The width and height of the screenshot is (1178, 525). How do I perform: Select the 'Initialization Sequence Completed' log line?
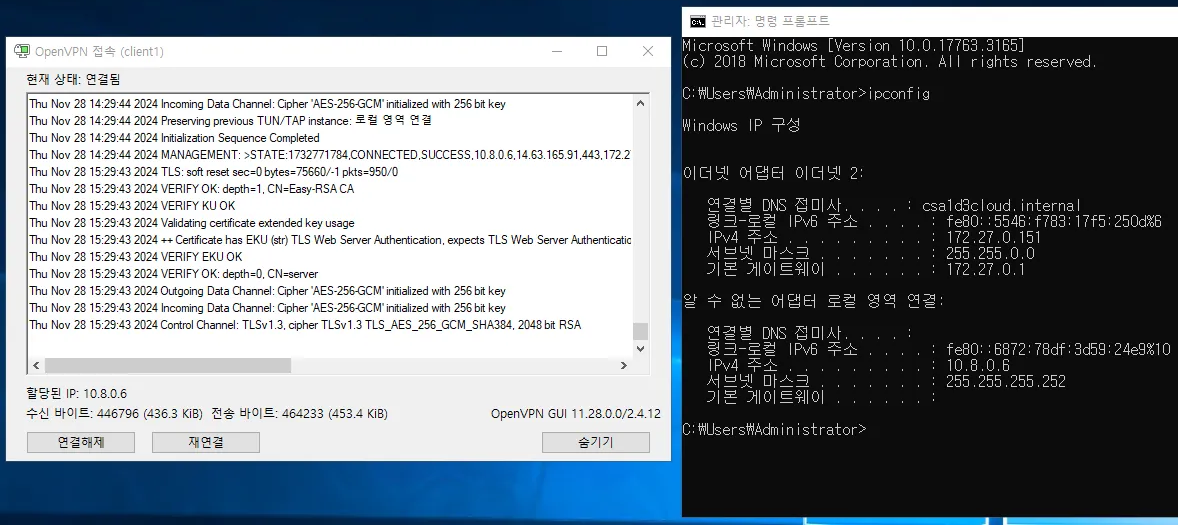click(x=174, y=138)
